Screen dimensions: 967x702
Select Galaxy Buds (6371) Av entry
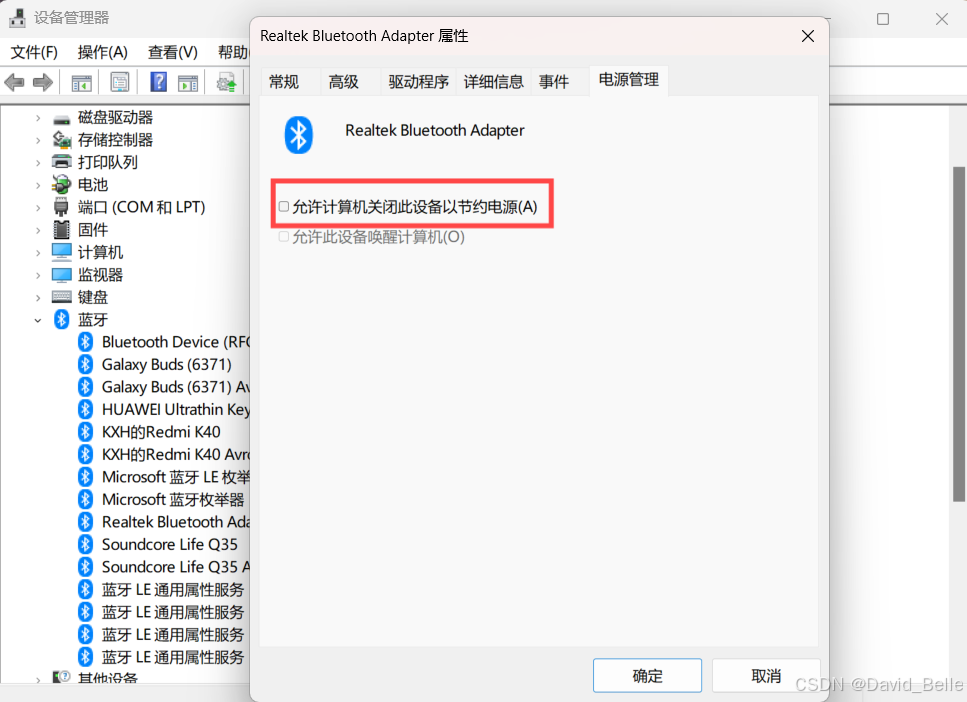pos(176,387)
